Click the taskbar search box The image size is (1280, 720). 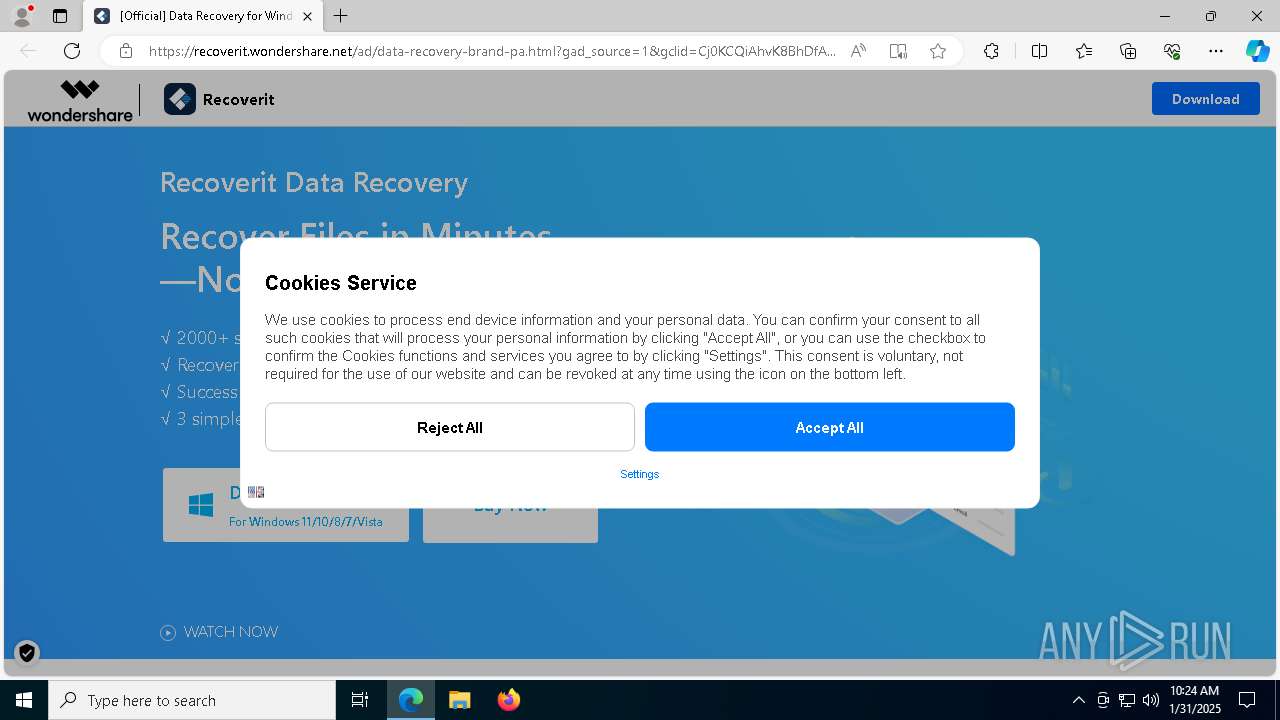pos(192,700)
